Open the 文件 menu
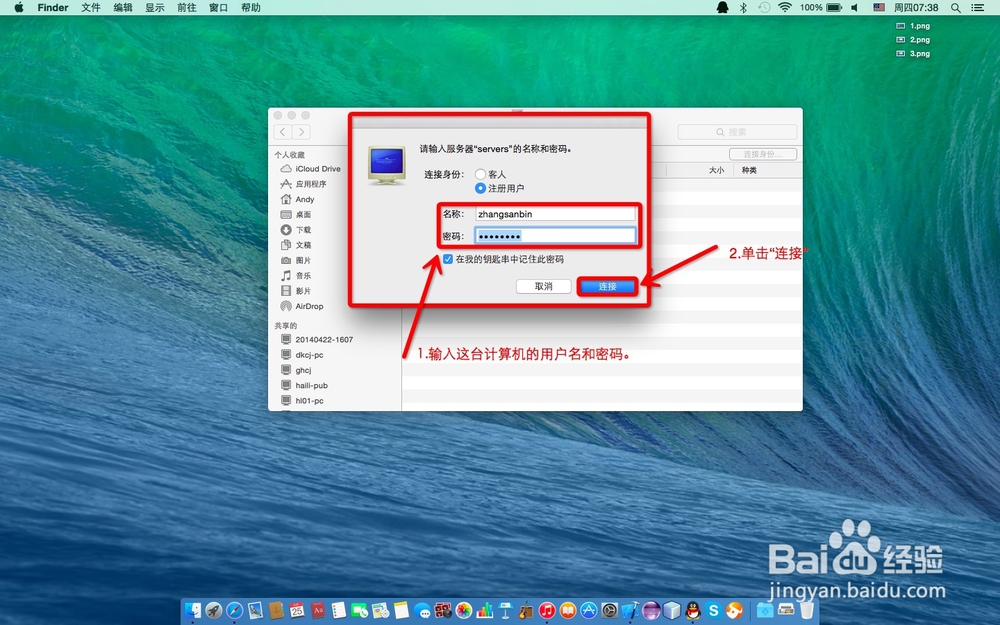 pos(91,8)
